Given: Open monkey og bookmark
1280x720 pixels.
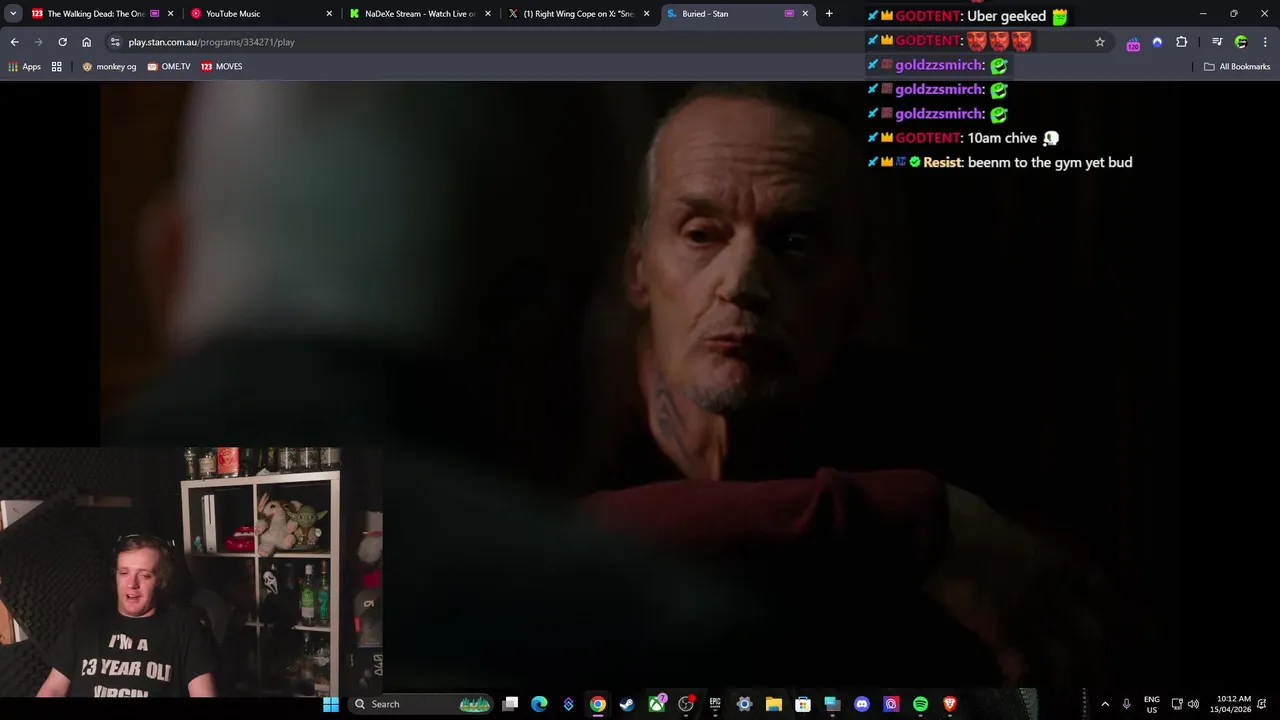Looking at the screenshot, I should [109, 67].
